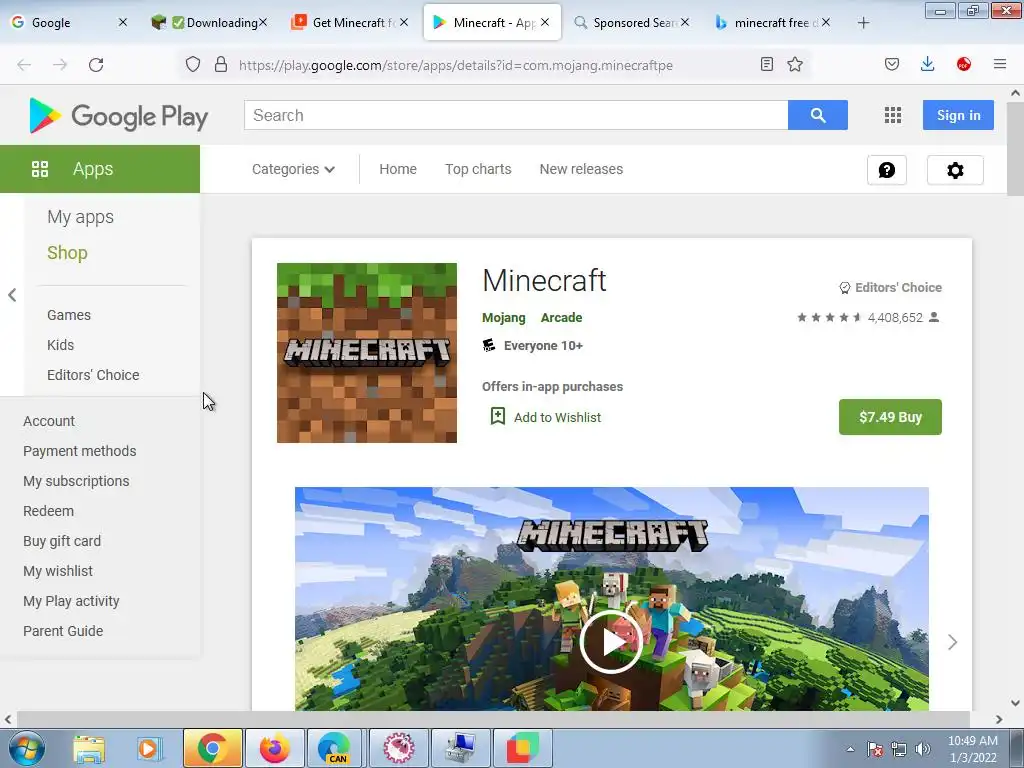Advance screenshots with the right chevron

pos(952,643)
